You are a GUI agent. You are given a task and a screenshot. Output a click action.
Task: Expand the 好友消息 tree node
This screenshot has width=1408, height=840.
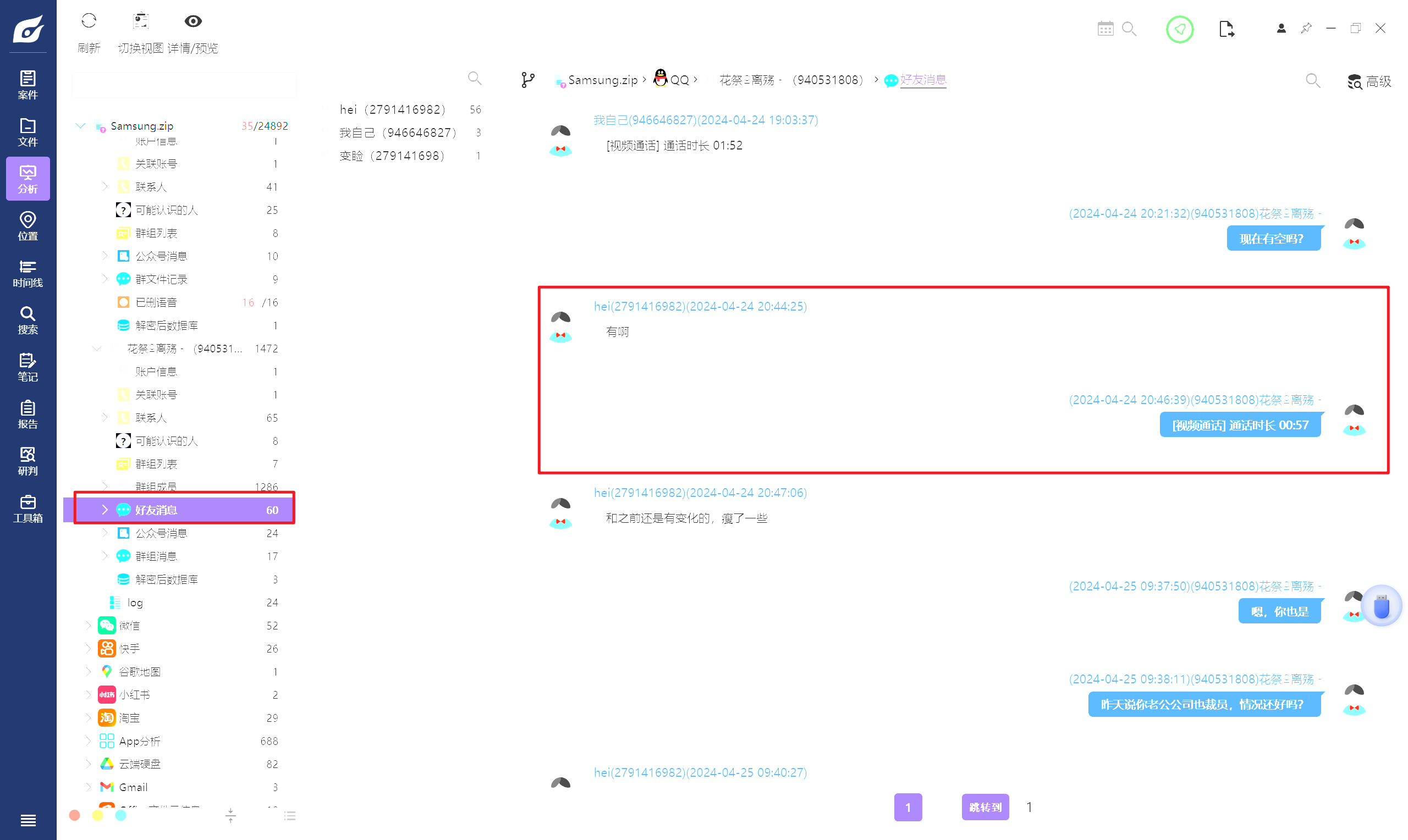[105, 510]
